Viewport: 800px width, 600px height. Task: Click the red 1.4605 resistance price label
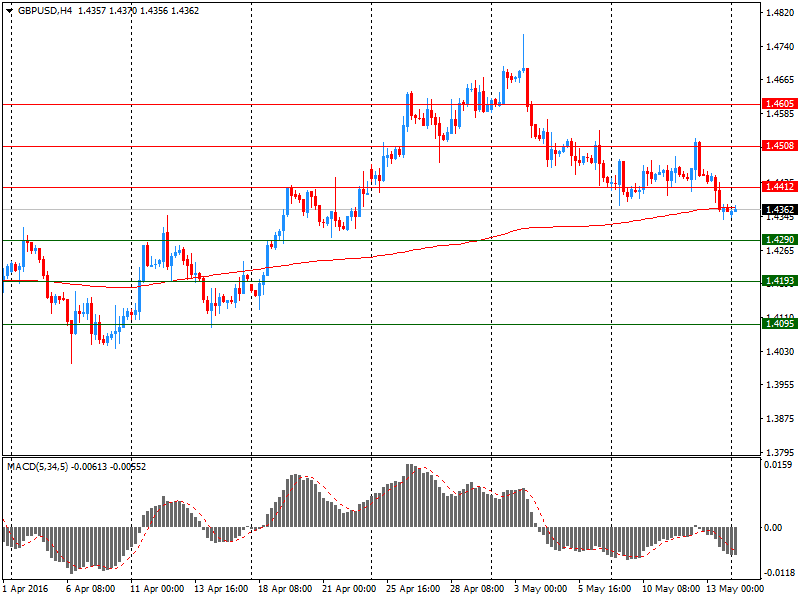coord(780,104)
